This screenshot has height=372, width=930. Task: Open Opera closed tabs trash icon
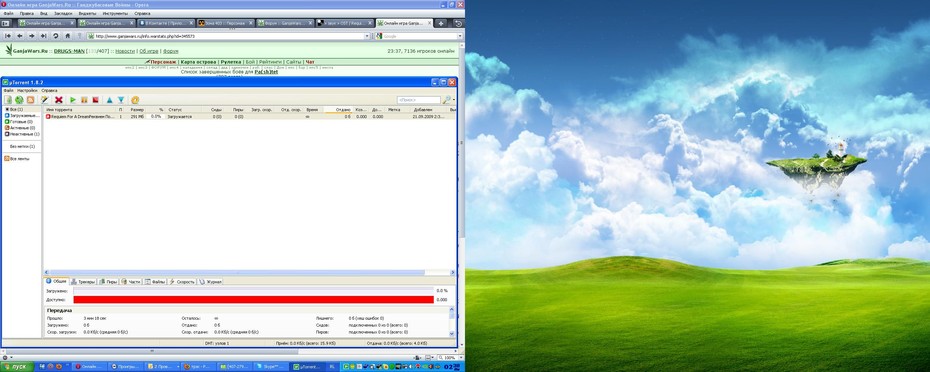(458, 23)
